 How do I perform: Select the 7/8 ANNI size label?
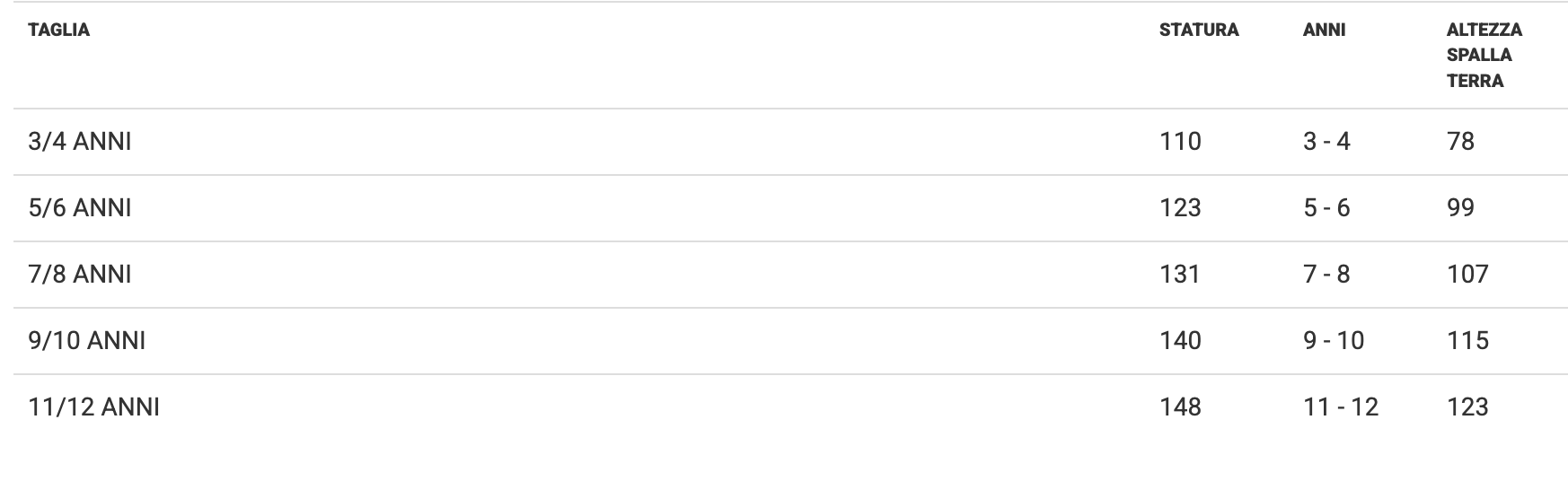point(80,275)
